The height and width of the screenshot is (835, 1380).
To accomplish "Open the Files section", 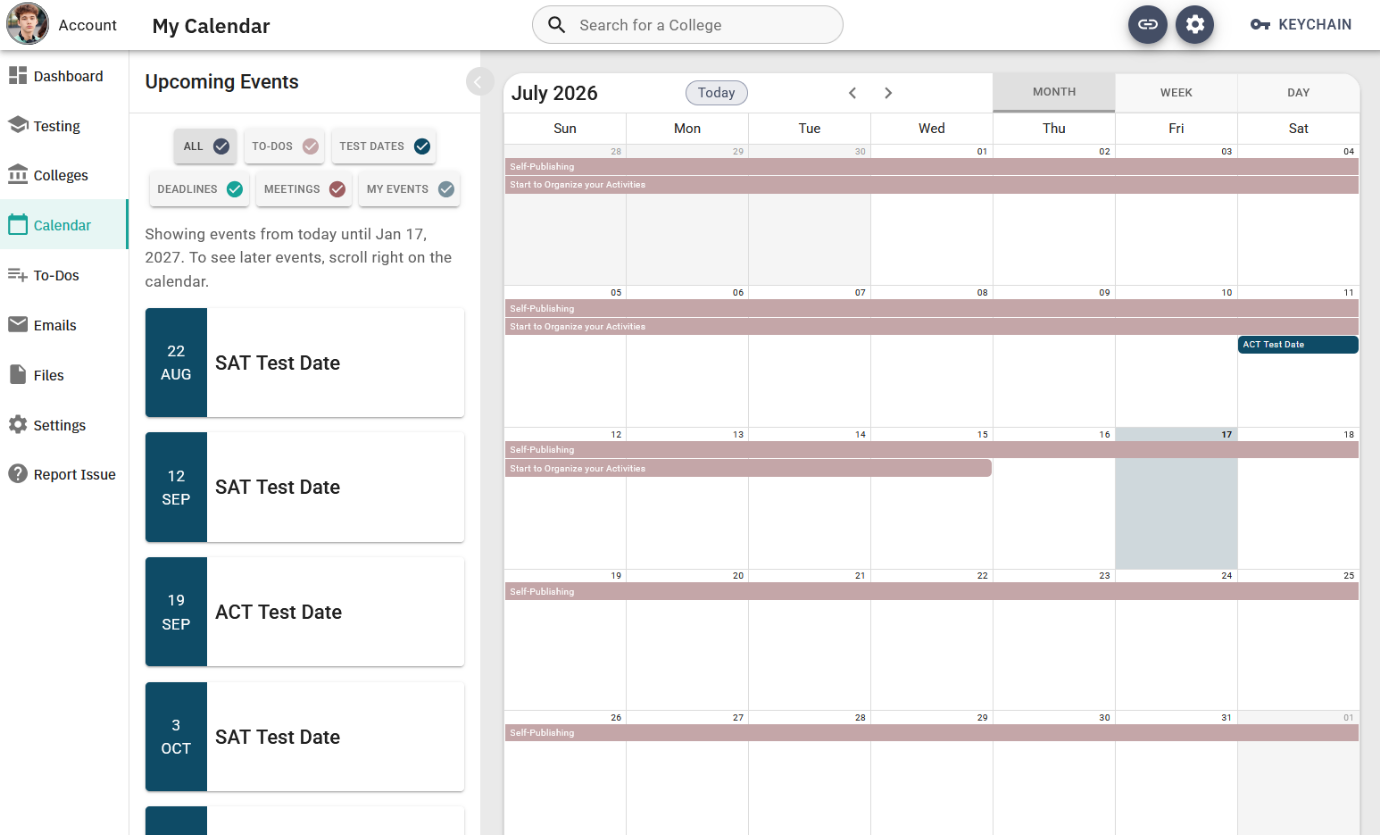I will pos(64,375).
